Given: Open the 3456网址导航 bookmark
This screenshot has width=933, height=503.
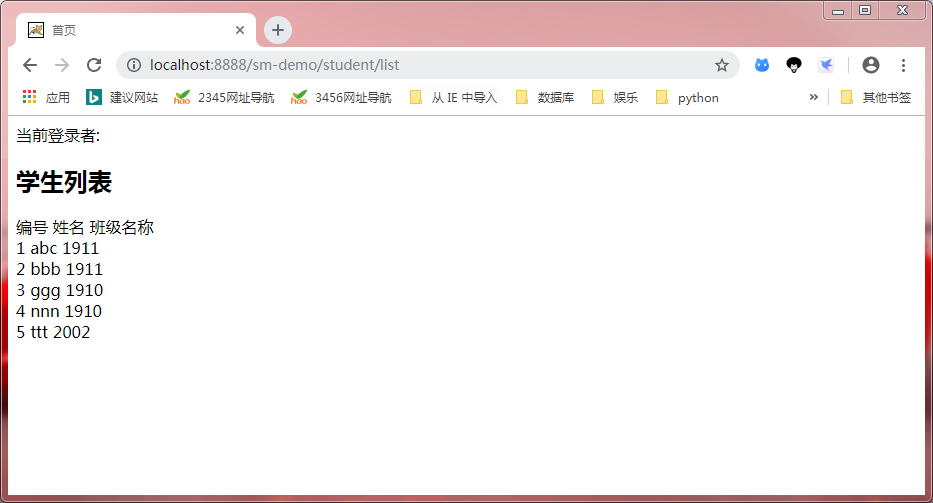Looking at the screenshot, I should [x=341, y=98].
